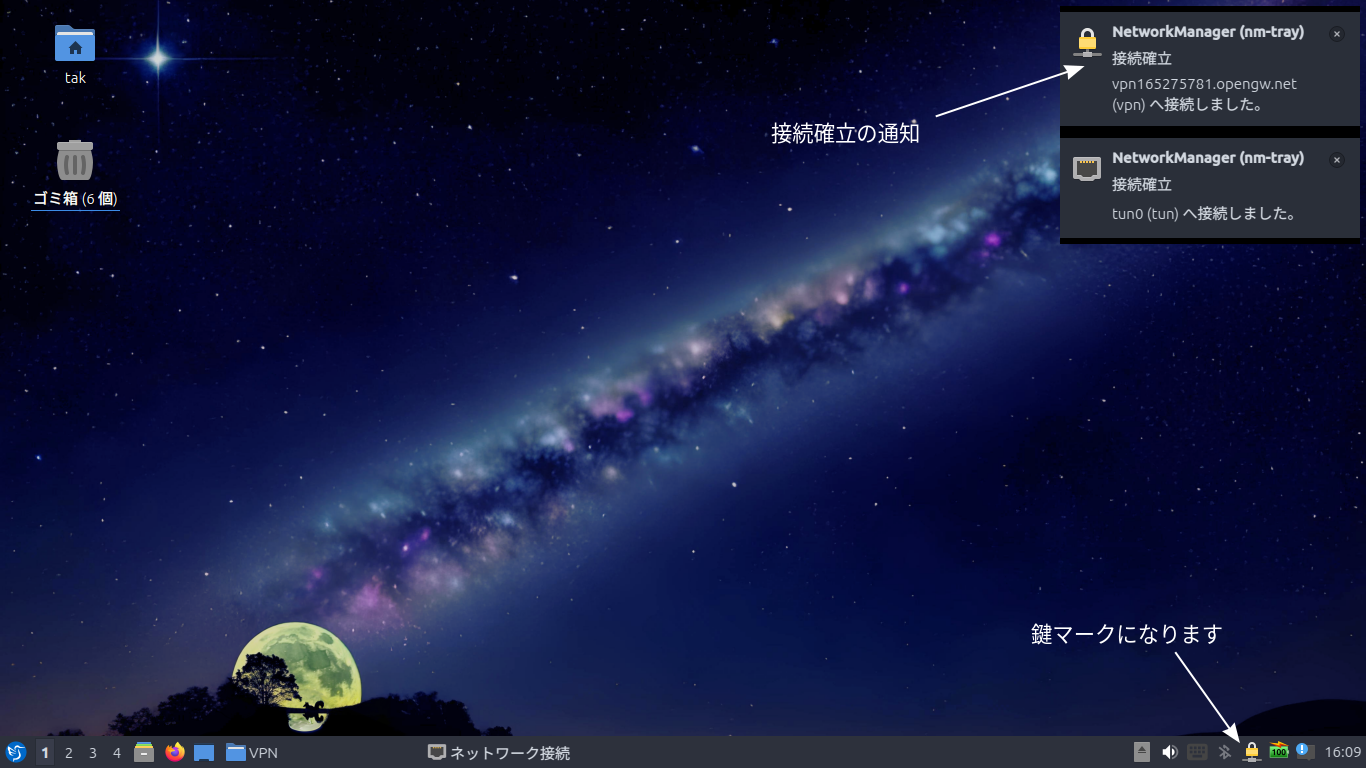Click the 16:09 clock
1366x768 pixels.
pyautogui.click(x=1343, y=753)
